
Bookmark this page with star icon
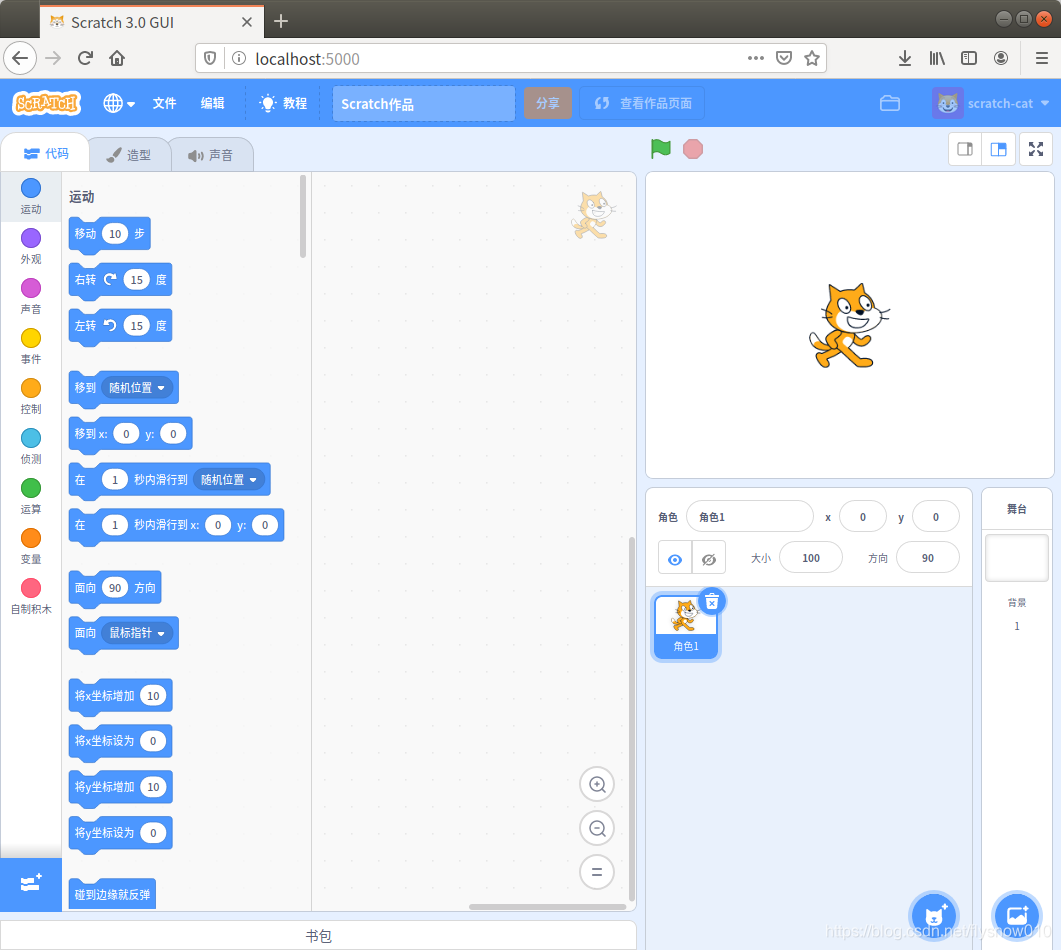[811, 58]
